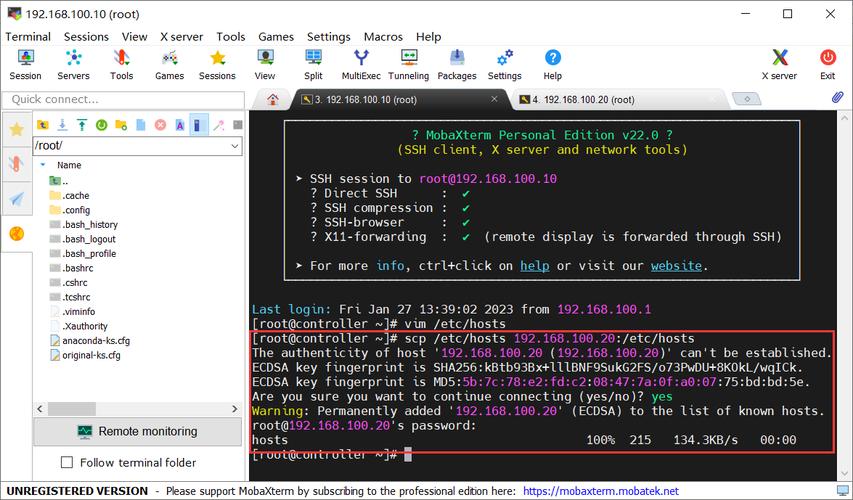Refresh the SFTP folder with green icon
Screen dimensions: 853x500
click(x=101, y=125)
